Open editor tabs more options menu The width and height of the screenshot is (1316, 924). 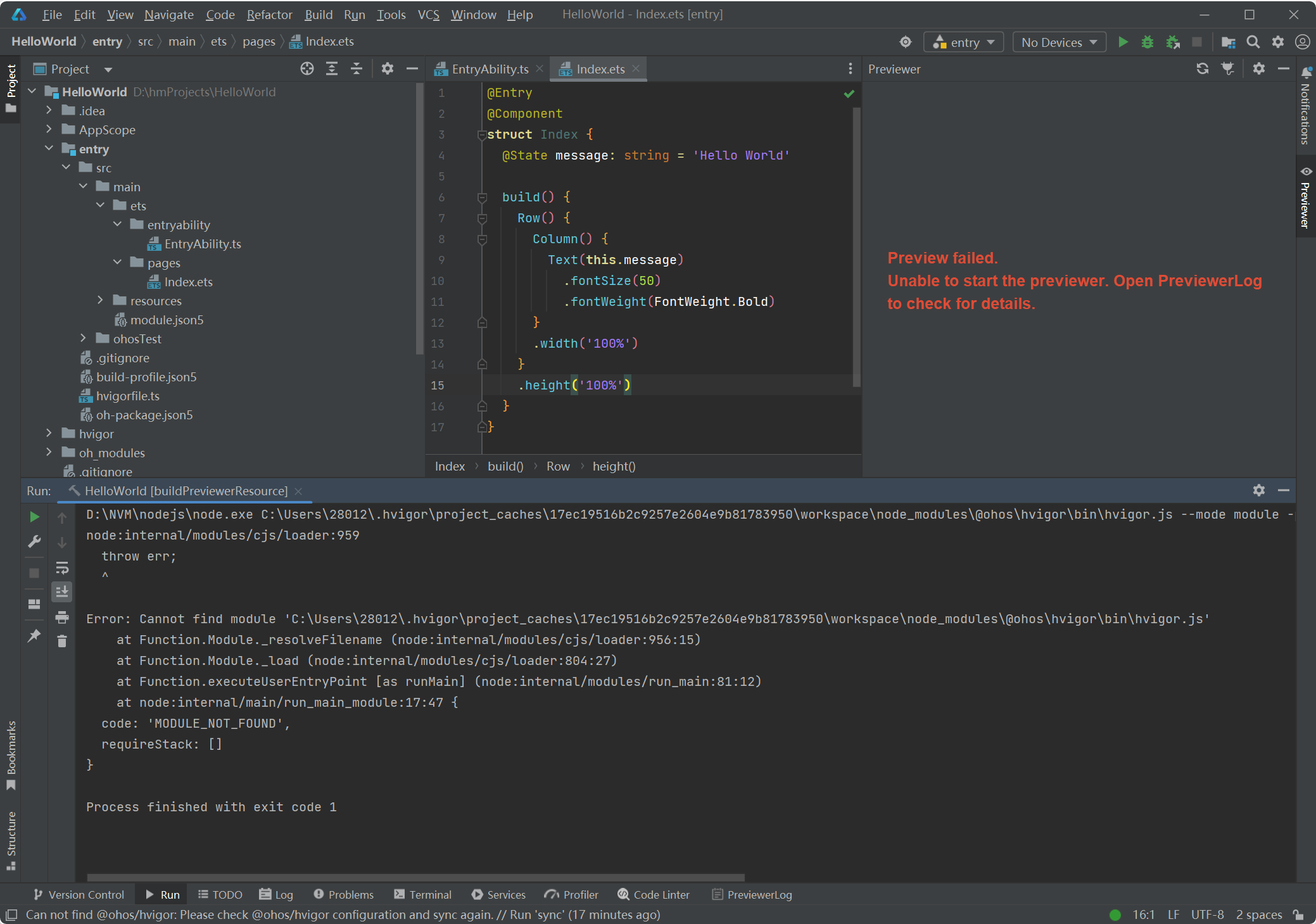pyautogui.click(x=851, y=69)
